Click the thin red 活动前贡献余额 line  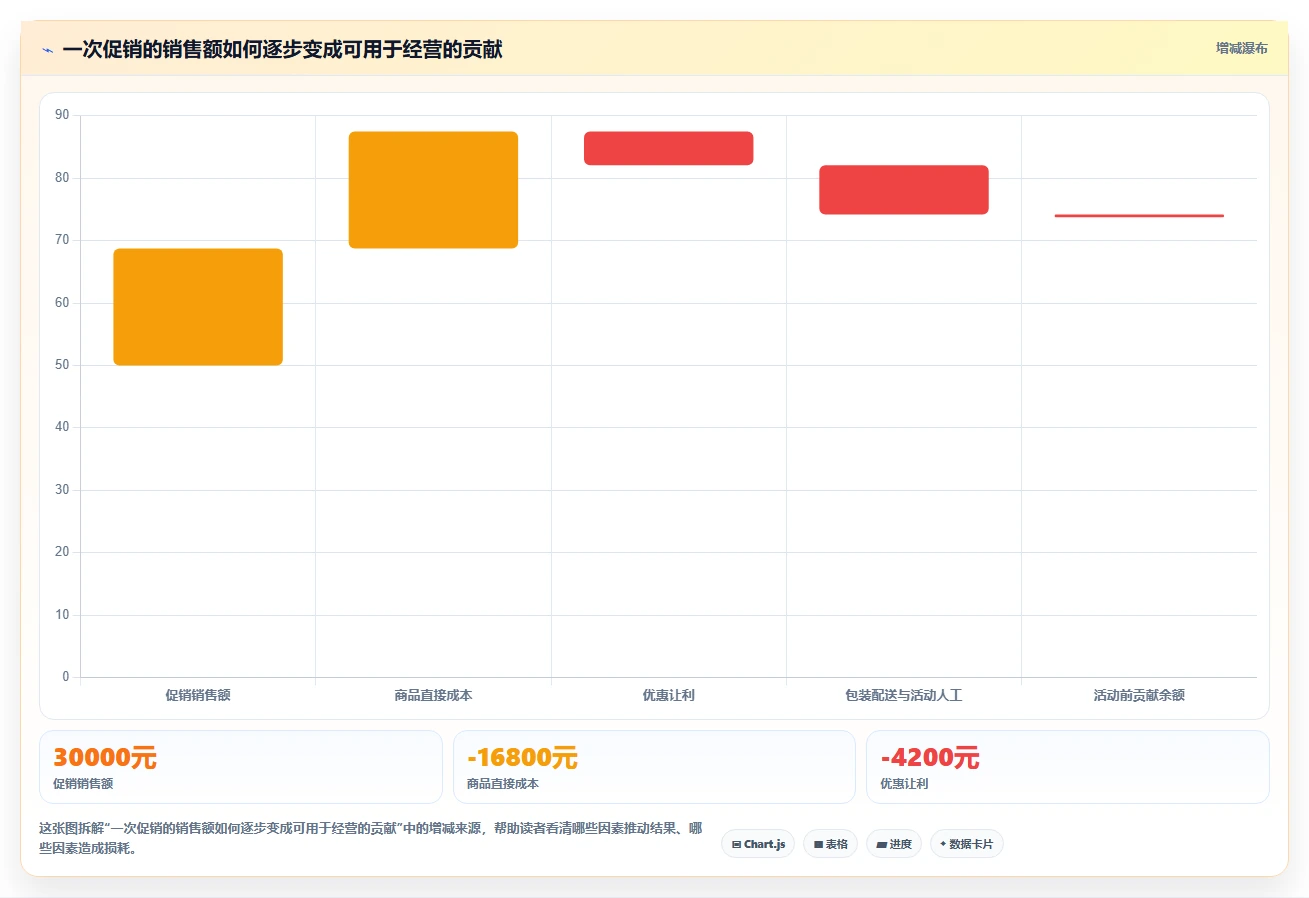point(1139,215)
